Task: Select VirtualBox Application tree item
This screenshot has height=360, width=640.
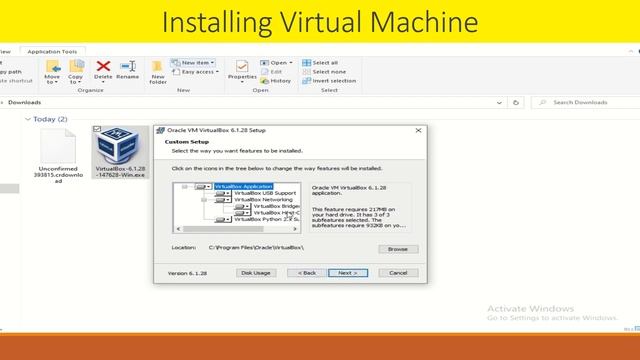Action: pos(244,187)
